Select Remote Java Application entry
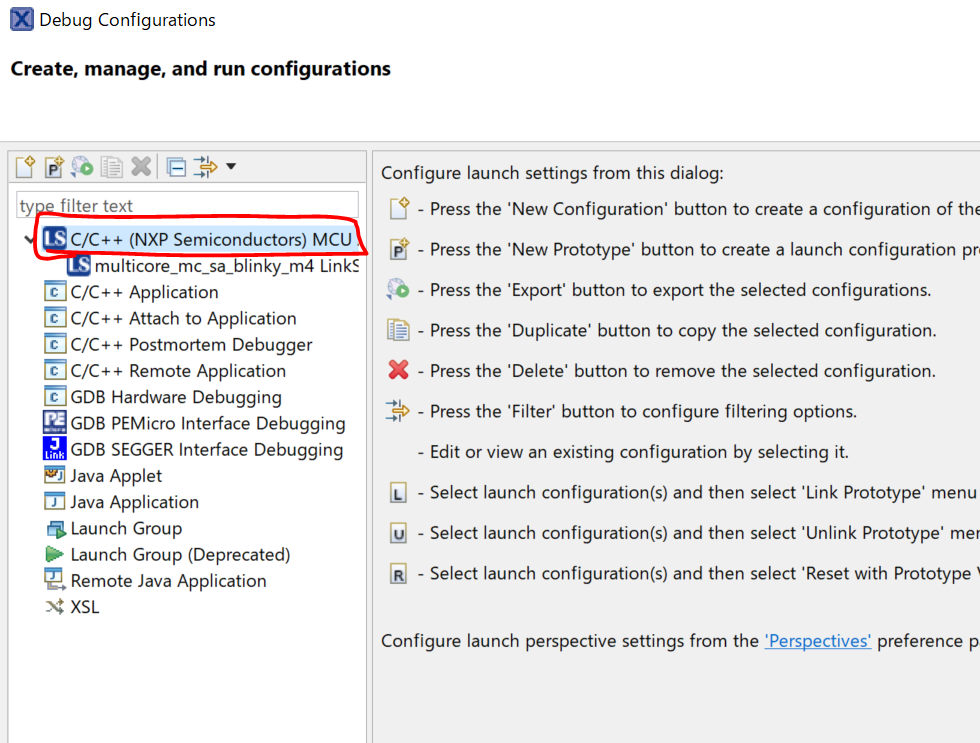The height and width of the screenshot is (743, 980). (x=169, y=581)
